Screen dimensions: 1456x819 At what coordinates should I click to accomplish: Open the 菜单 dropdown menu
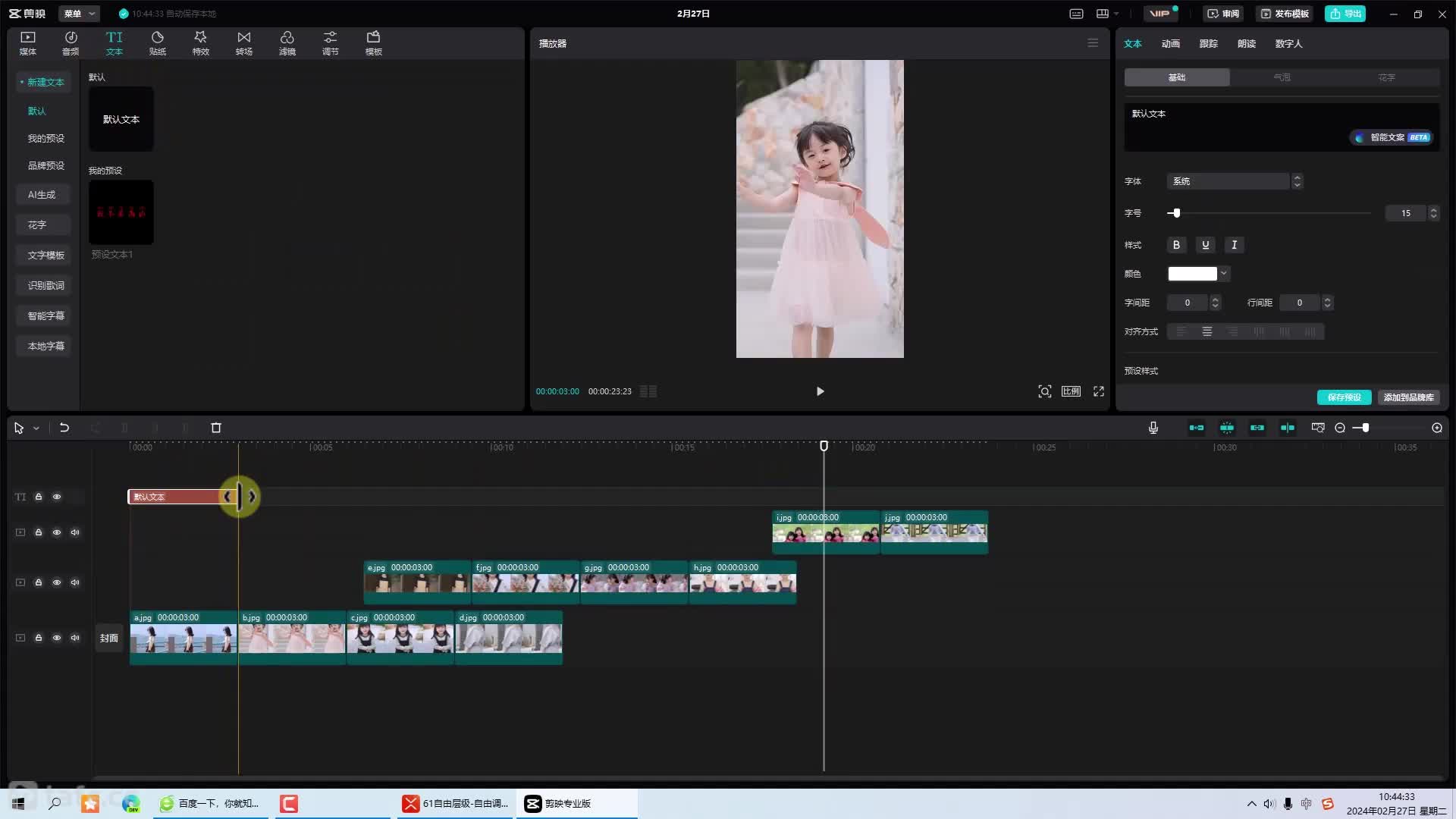point(79,14)
